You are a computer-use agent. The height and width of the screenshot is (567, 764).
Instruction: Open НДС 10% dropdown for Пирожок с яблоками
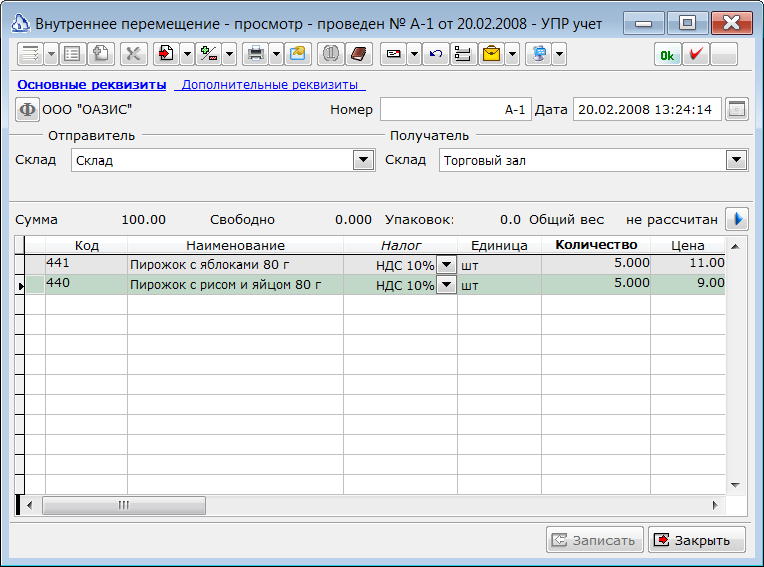tap(446, 265)
